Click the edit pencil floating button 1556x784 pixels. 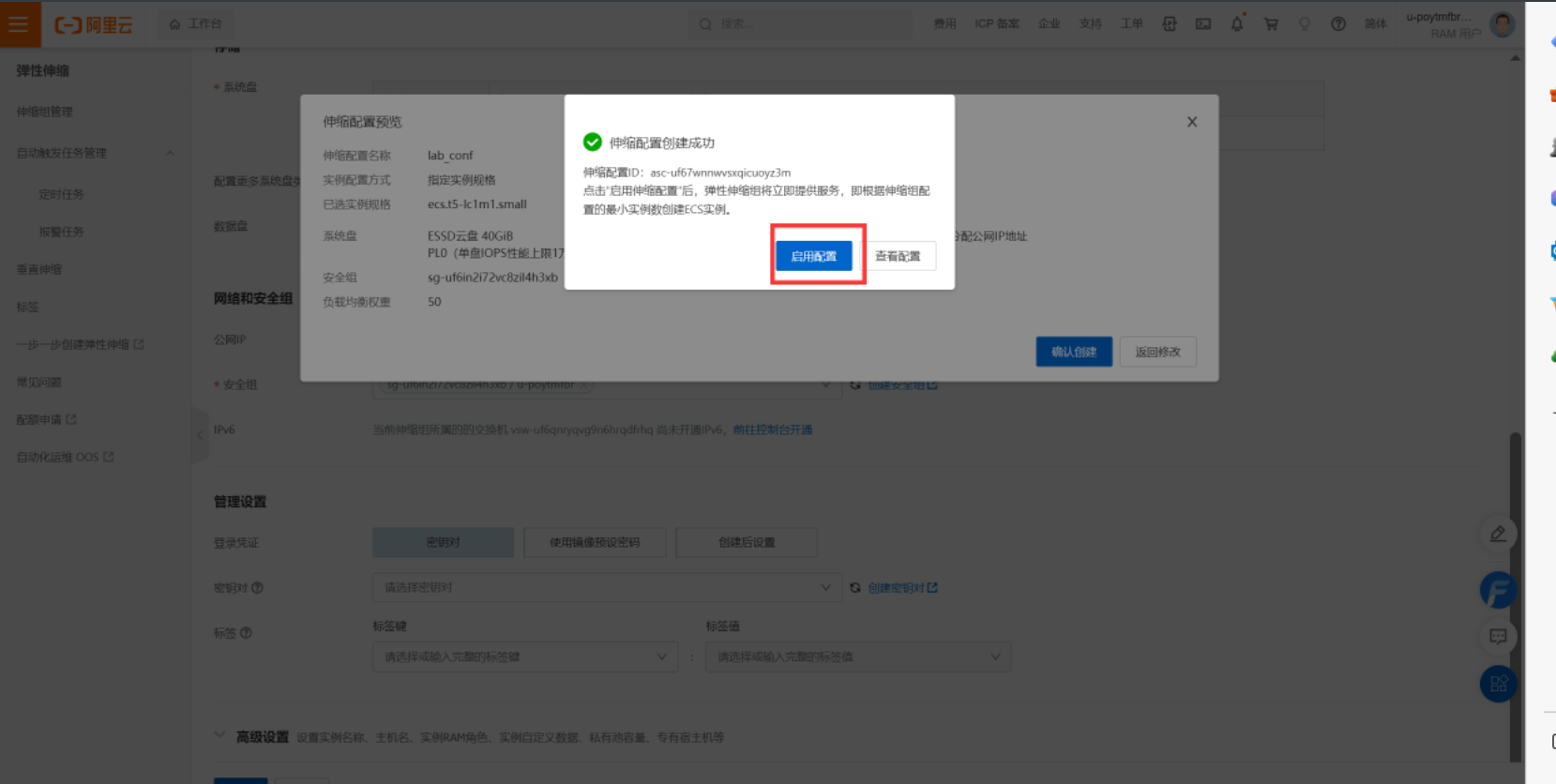1498,534
